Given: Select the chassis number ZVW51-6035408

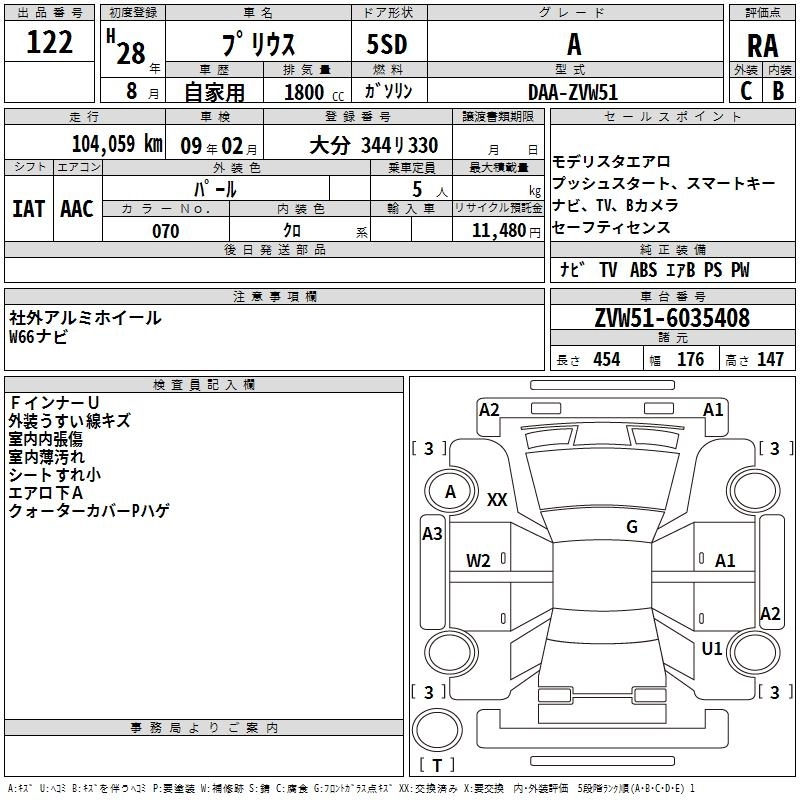Looking at the screenshot, I should point(671,319).
